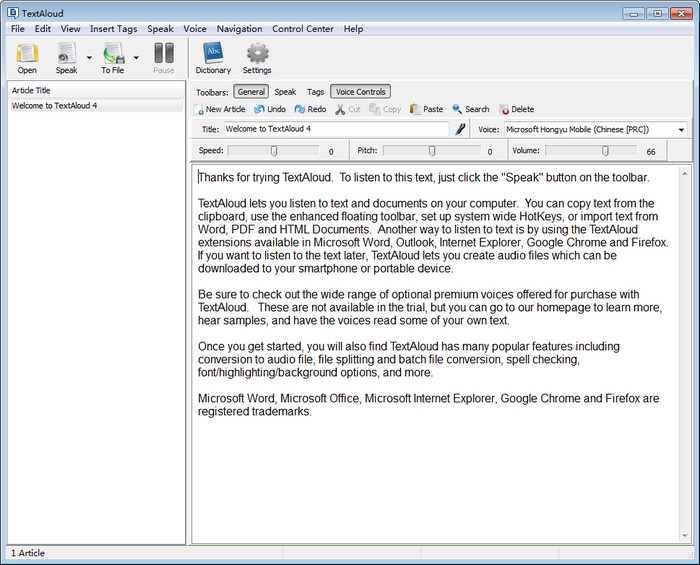The height and width of the screenshot is (565, 700).
Task: Click the scrollbar down arrow in text area
Action: tap(684, 535)
